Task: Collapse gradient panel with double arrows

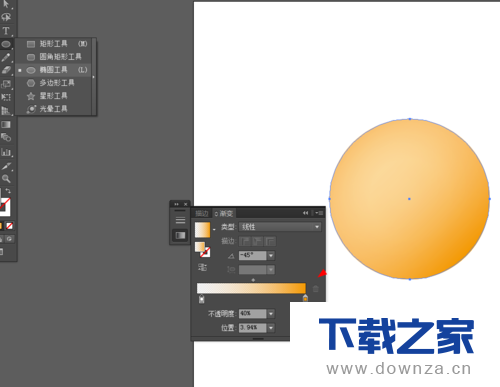Action: [x=305, y=213]
